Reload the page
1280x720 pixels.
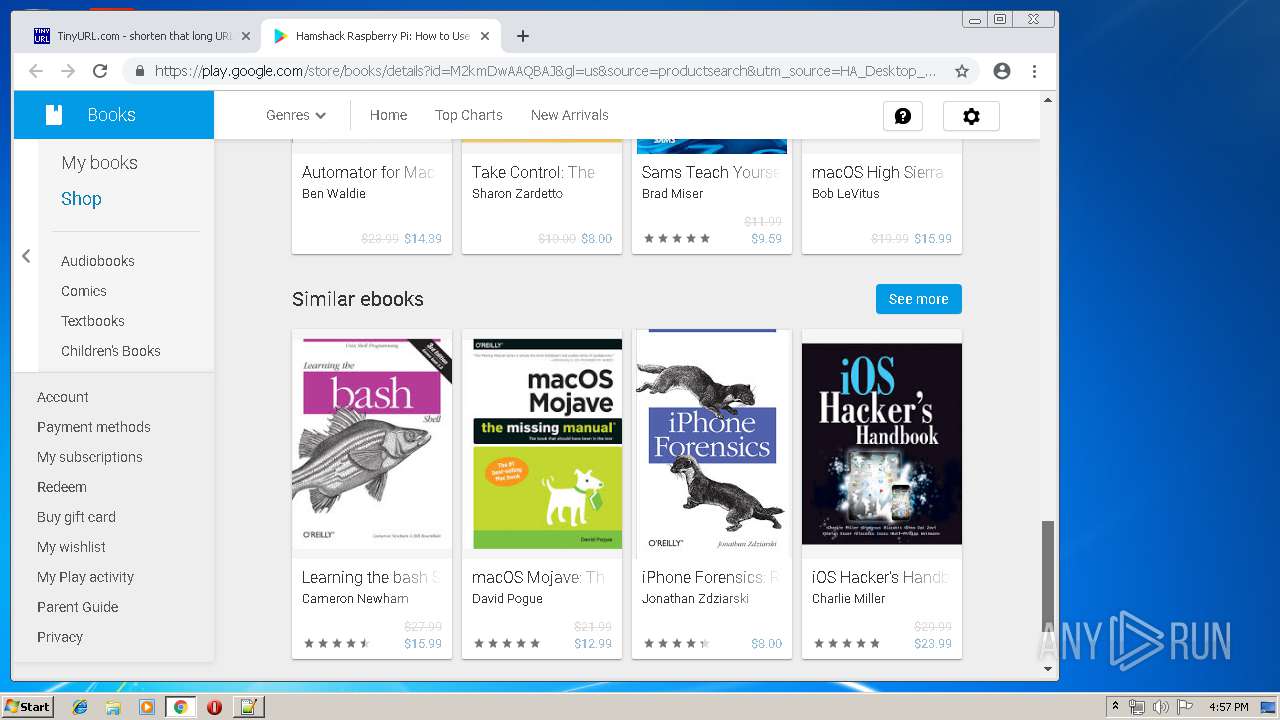100,71
